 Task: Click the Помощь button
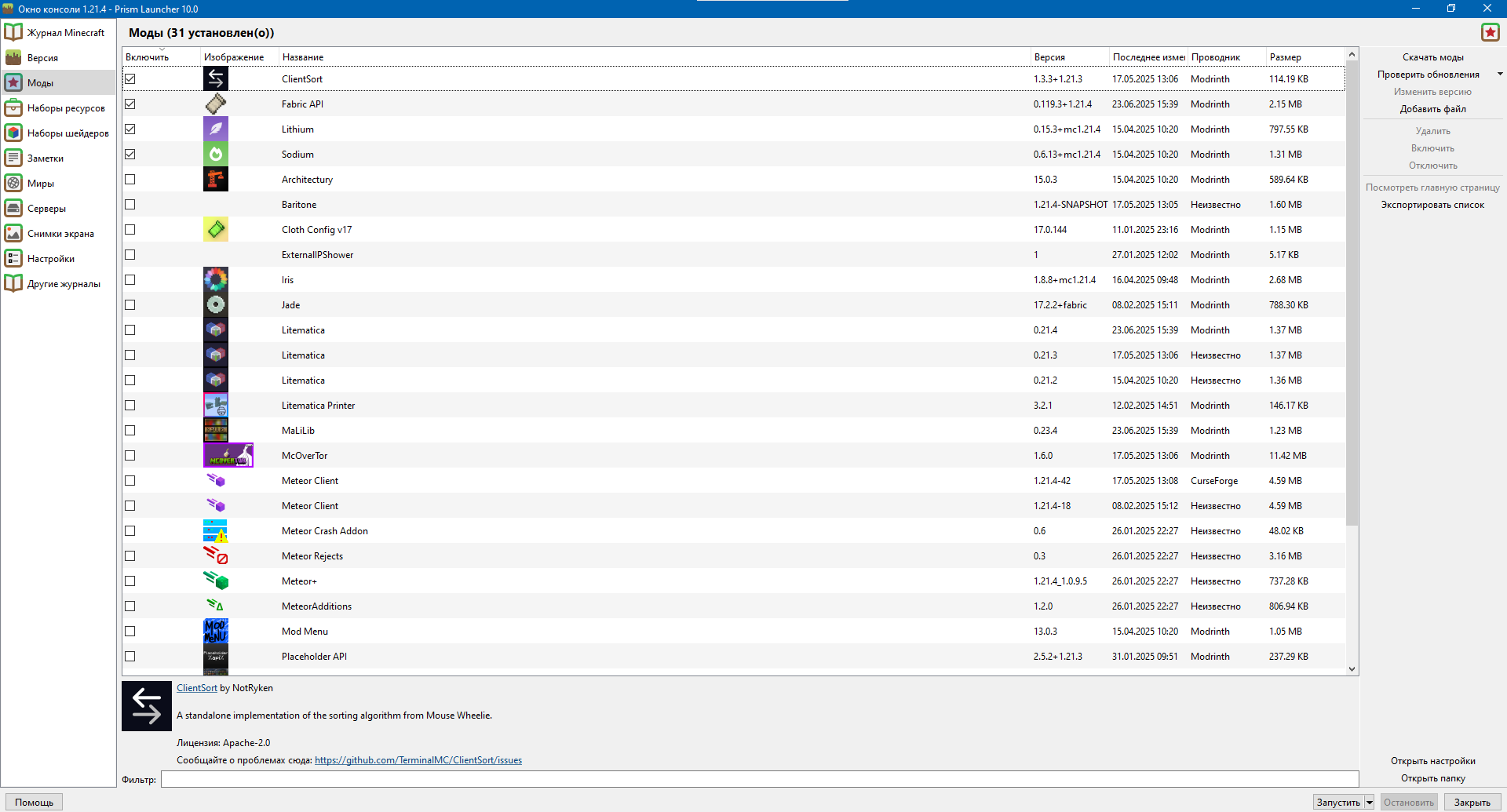(34, 803)
